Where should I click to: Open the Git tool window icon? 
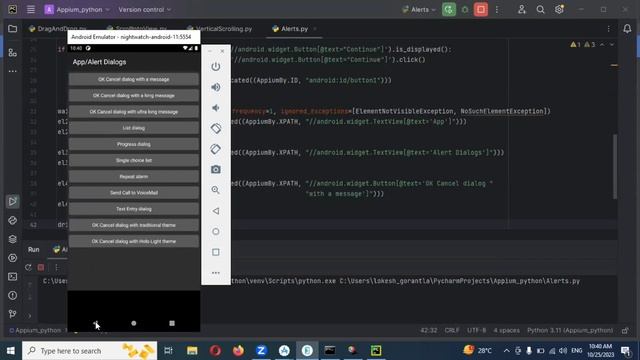(x=13, y=314)
